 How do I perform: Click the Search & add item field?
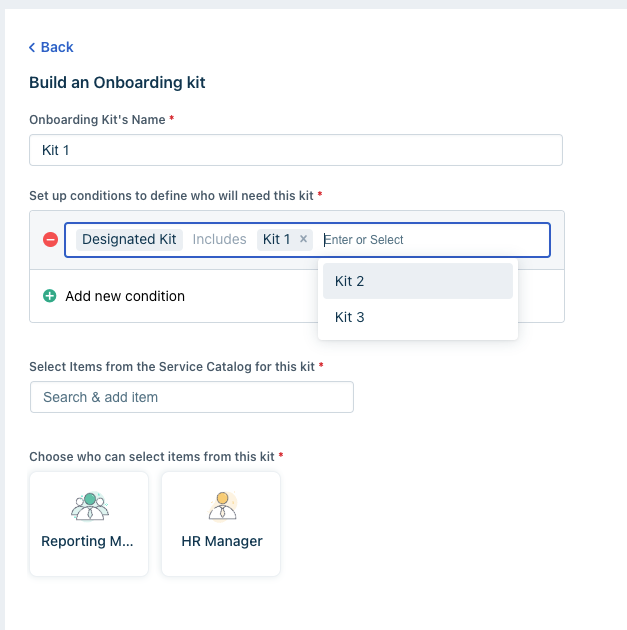[x=192, y=397]
